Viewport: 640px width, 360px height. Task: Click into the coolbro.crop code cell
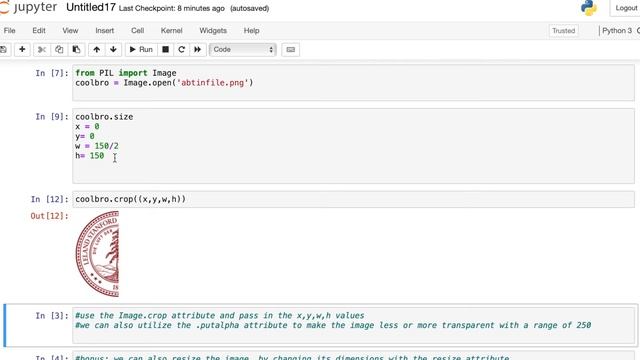(x=353, y=199)
